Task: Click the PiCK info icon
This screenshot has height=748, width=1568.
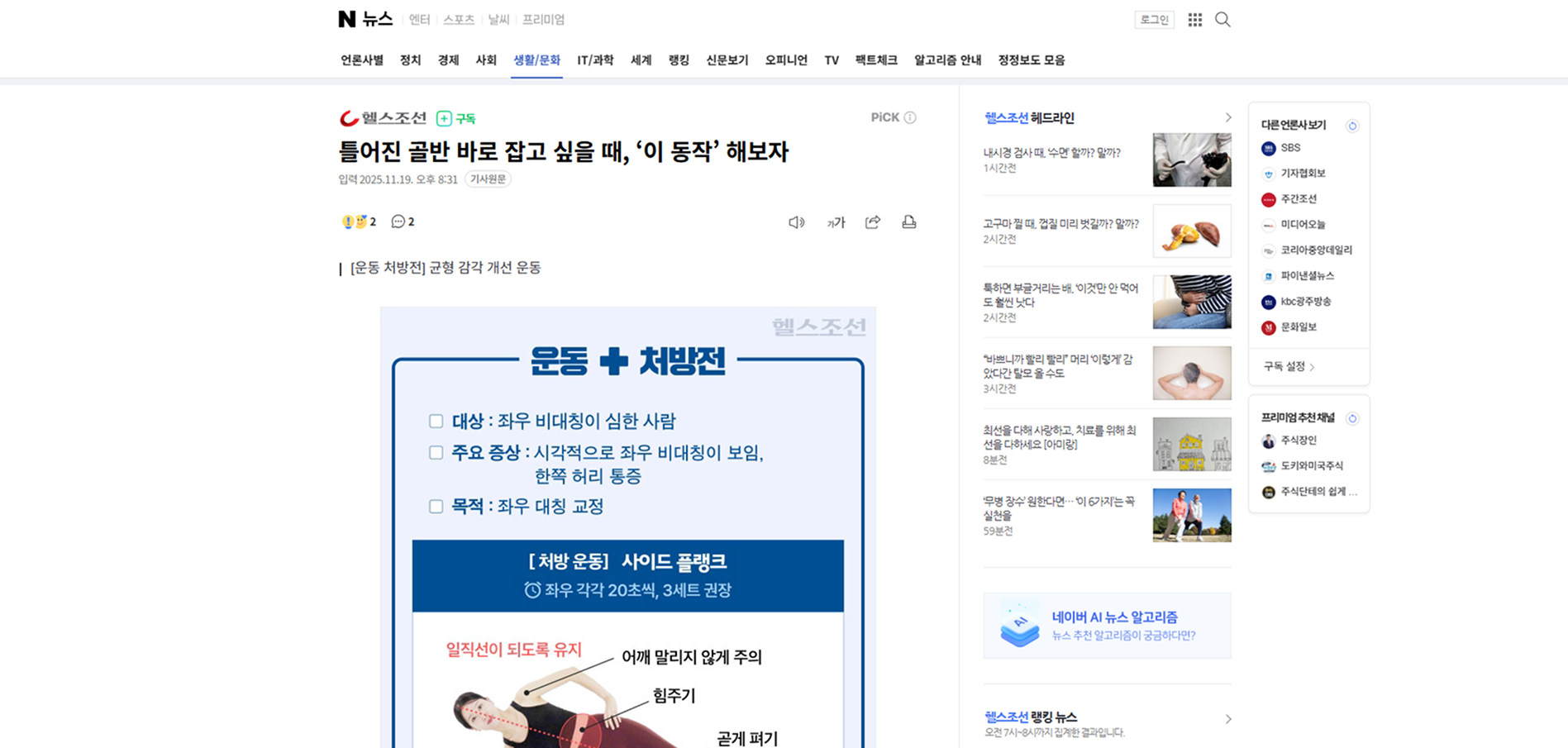Action: tap(910, 117)
